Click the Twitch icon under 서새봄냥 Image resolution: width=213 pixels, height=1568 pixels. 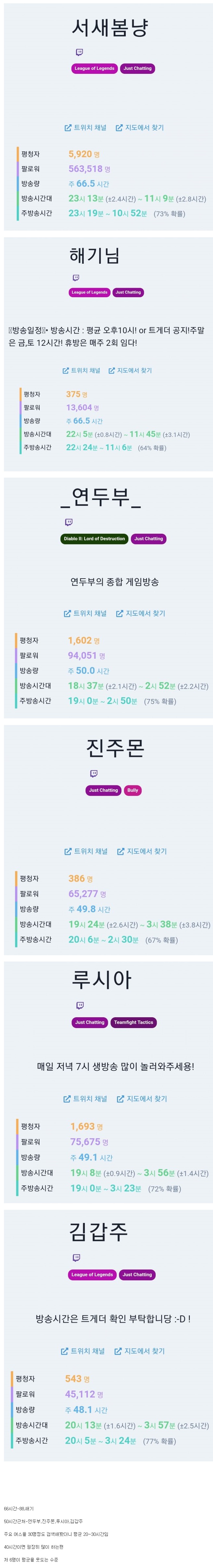coord(79,52)
